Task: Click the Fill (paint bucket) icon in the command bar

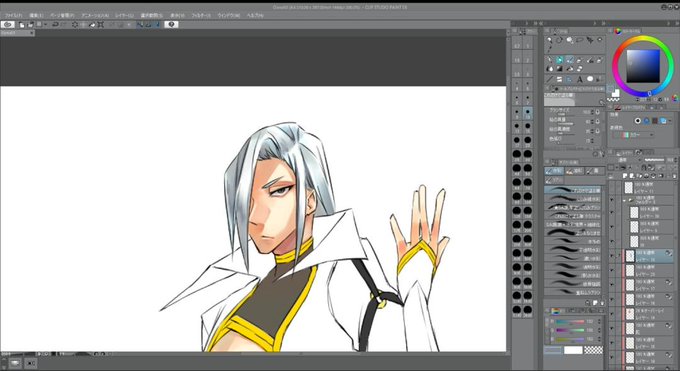Action: 92,25
